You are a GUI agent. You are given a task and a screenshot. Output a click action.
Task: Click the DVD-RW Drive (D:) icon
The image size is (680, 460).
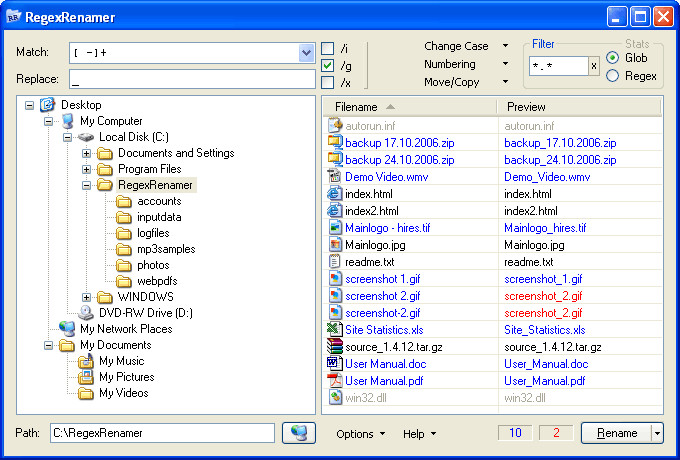coord(86,313)
